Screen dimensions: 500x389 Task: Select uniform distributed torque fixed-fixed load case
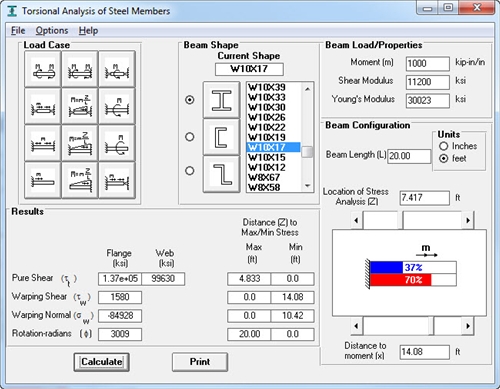tap(43, 143)
